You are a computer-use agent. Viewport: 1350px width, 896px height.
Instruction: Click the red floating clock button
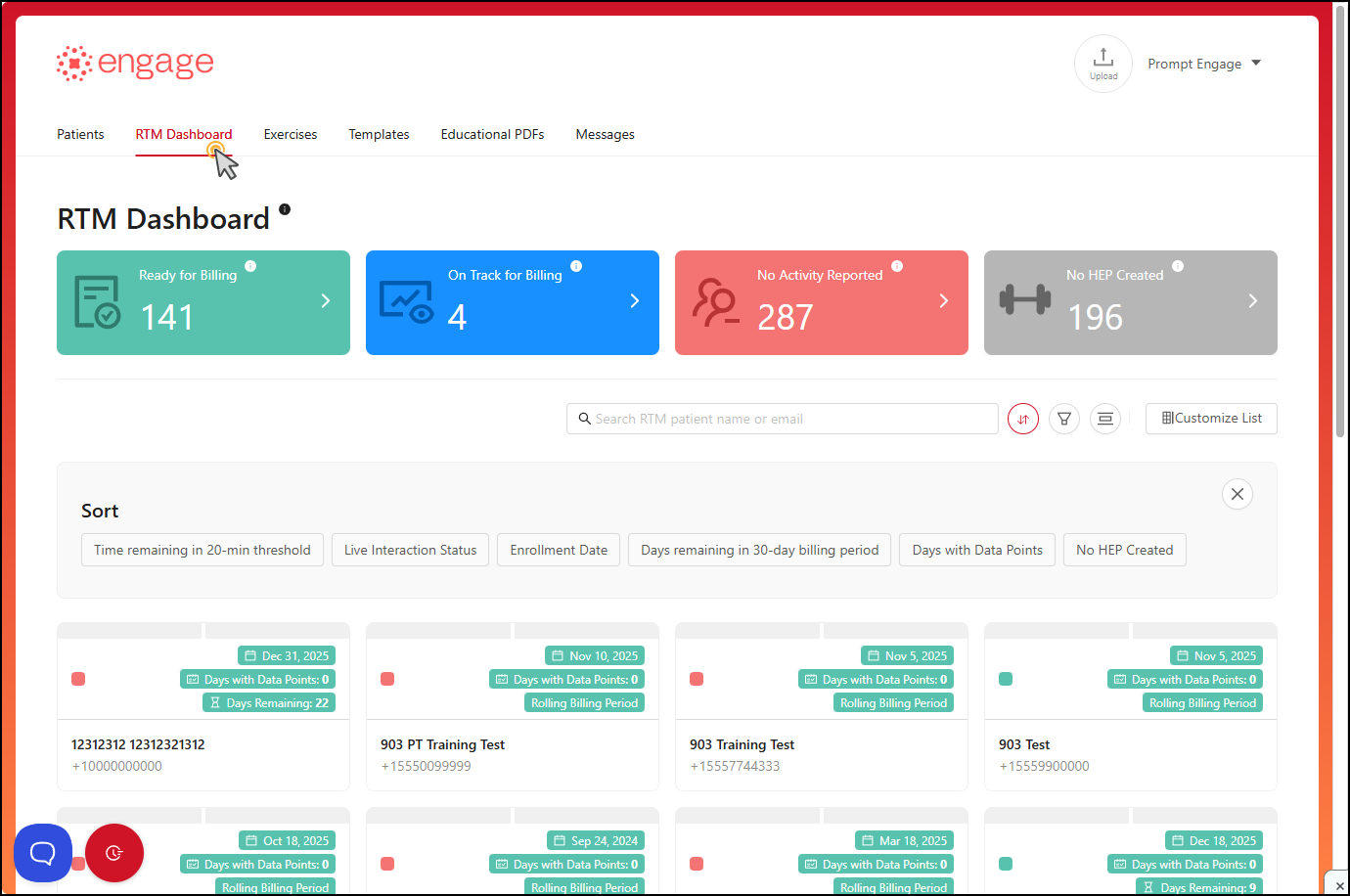pos(114,853)
